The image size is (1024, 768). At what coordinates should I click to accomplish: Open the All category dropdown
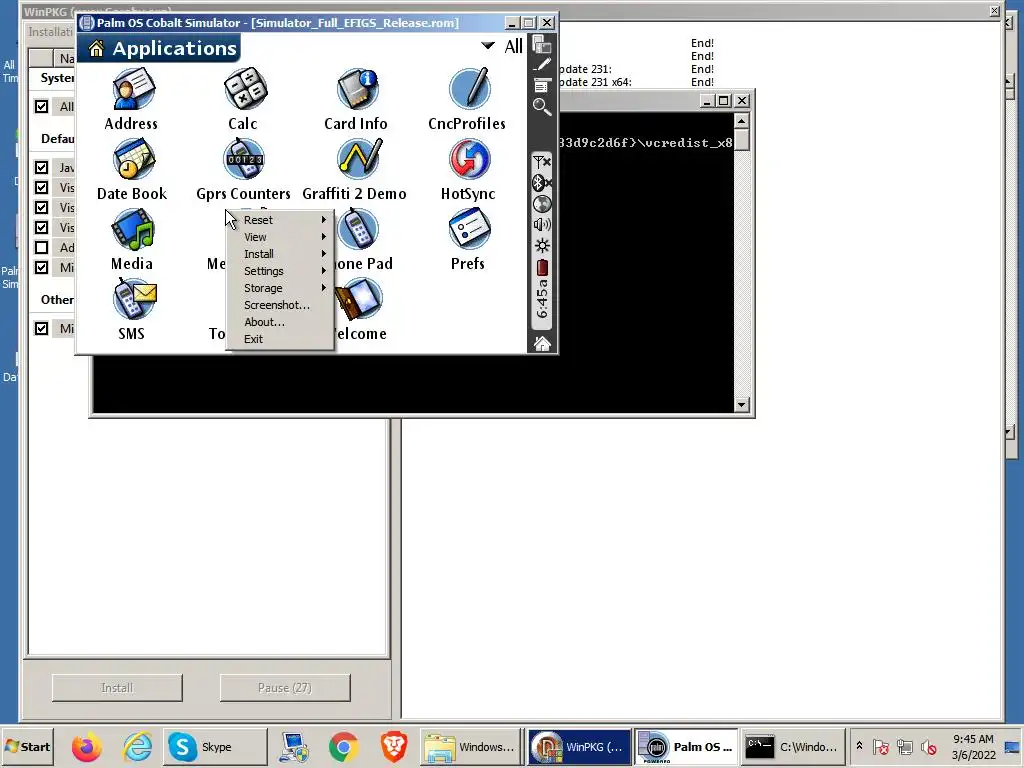point(502,46)
